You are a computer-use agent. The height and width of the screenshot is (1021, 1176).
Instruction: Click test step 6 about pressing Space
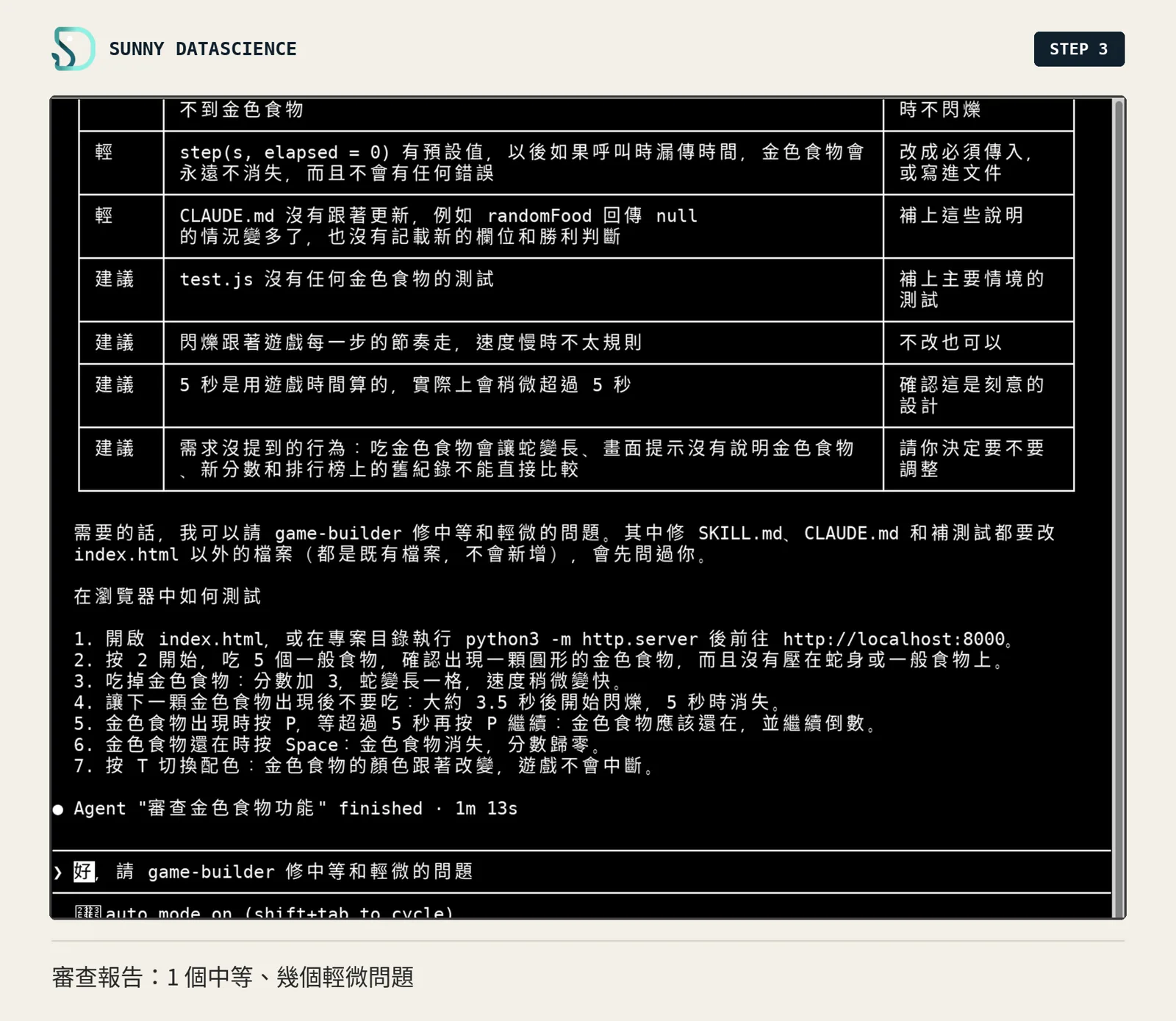point(338,745)
